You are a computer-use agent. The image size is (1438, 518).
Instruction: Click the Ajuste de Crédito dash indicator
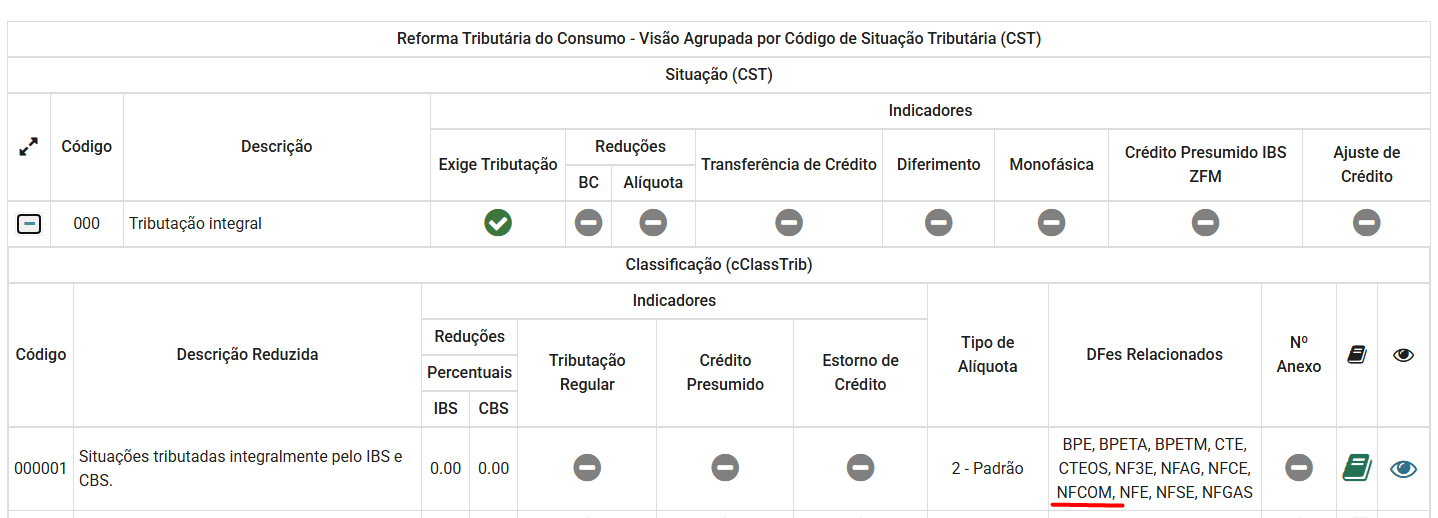coord(1366,223)
